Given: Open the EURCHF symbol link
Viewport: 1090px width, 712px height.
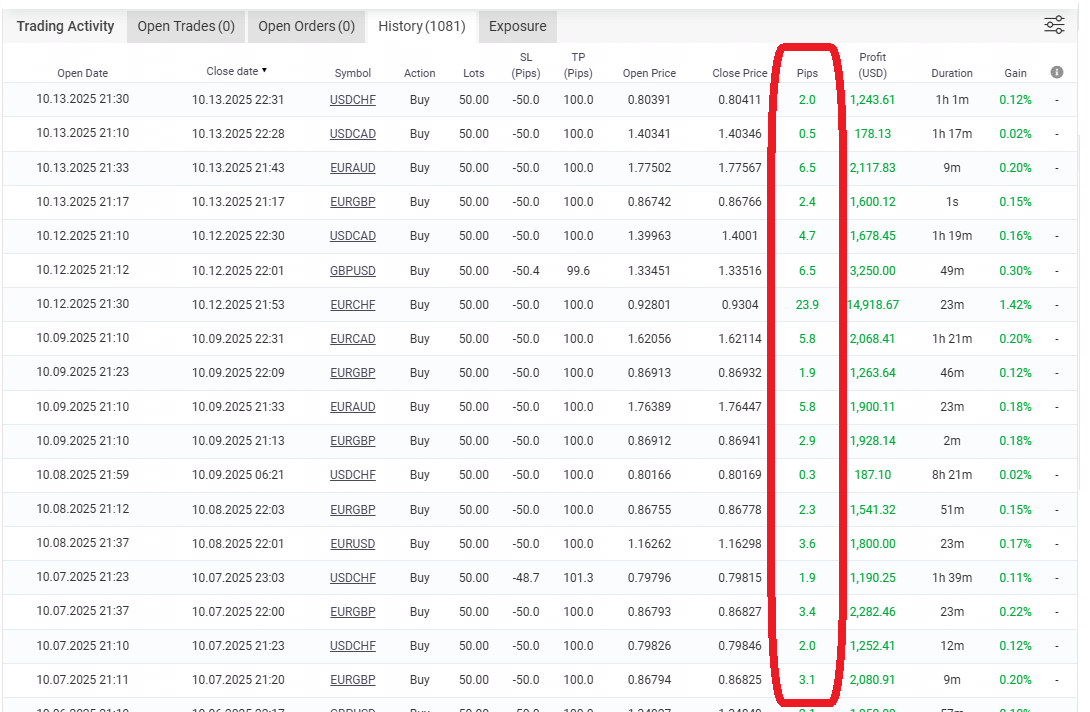Looking at the screenshot, I should 352,305.
